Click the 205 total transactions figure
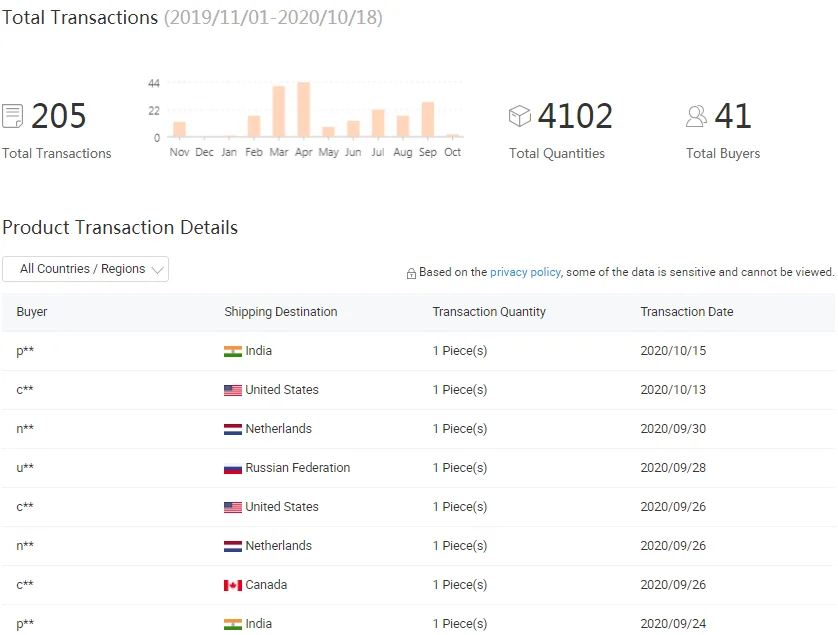838x635 pixels. 58,115
